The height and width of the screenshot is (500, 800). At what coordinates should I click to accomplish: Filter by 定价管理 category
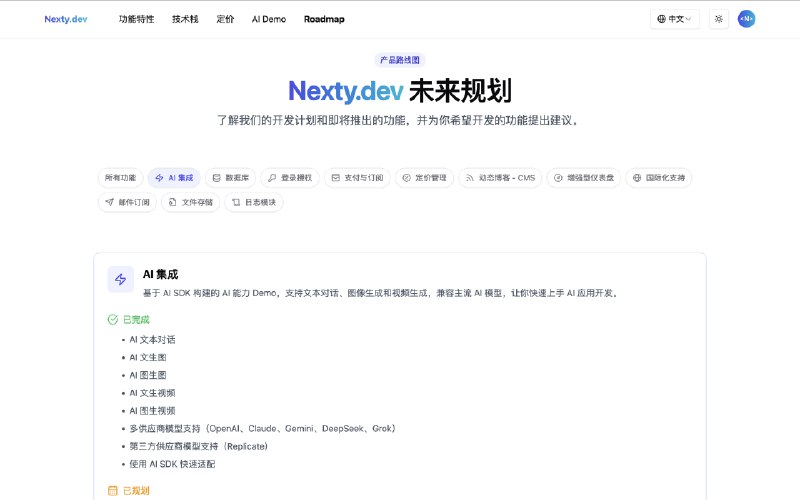pos(424,178)
